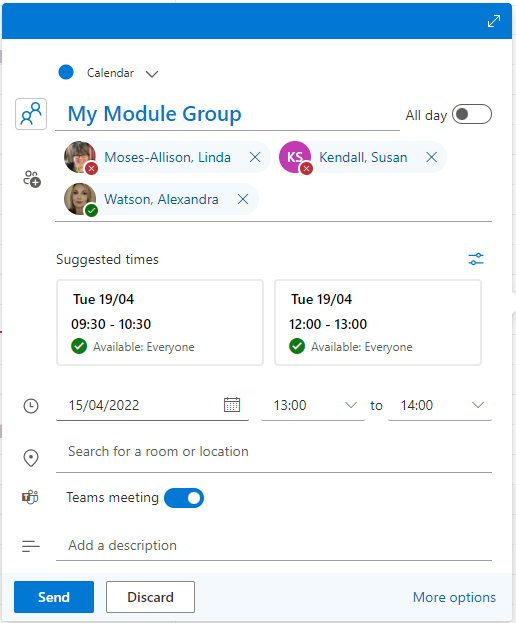
Task: Expand the Calendar selection dropdown
Action: (152, 74)
